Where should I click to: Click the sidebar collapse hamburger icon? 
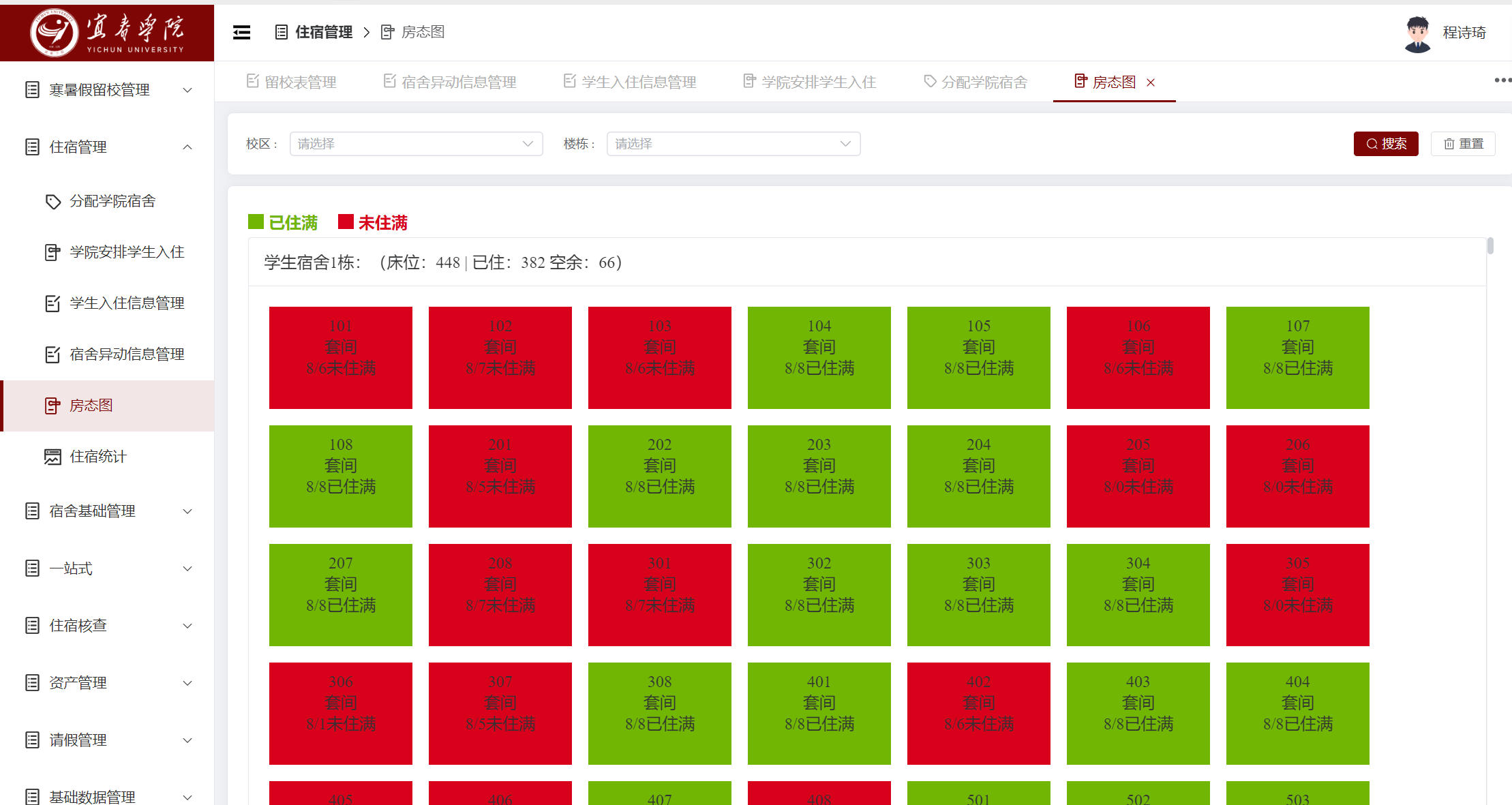pyautogui.click(x=241, y=32)
